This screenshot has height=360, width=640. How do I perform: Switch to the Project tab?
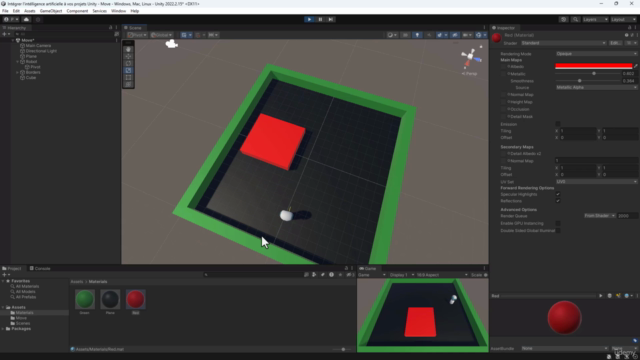pyautogui.click(x=12, y=269)
